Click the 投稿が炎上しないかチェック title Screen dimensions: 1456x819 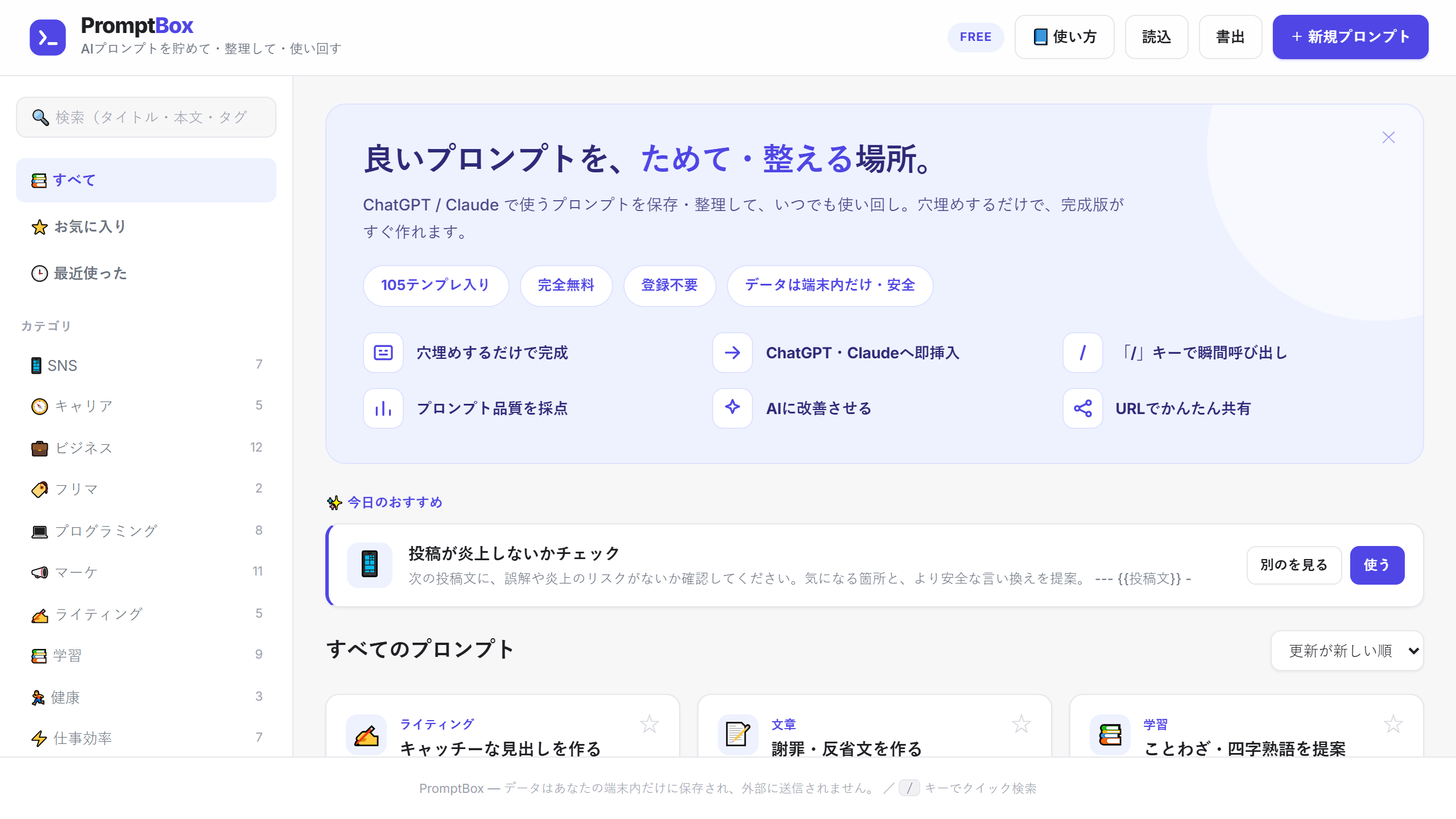click(514, 553)
